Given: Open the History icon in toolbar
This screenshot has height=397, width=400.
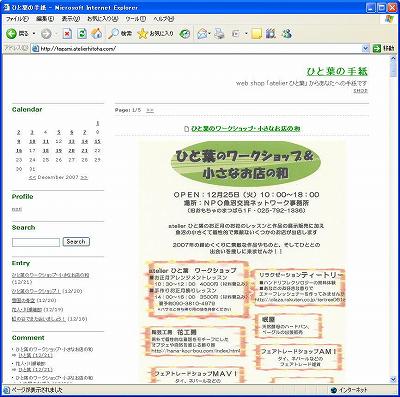Looking at the screenshot, I should pyautogui.click(x=185, y=33).
